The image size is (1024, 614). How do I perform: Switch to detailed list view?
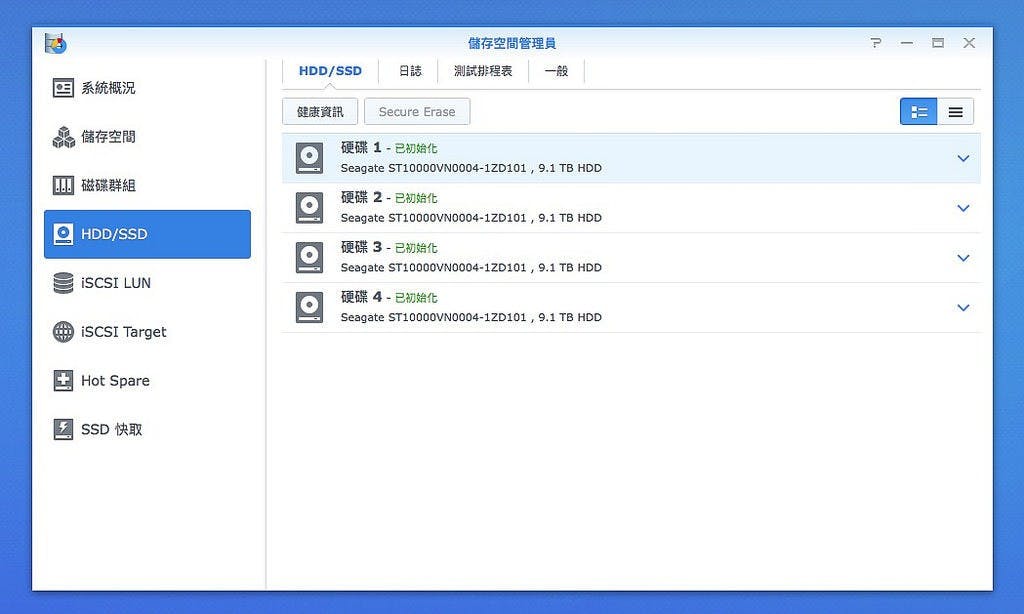[918, 112]
